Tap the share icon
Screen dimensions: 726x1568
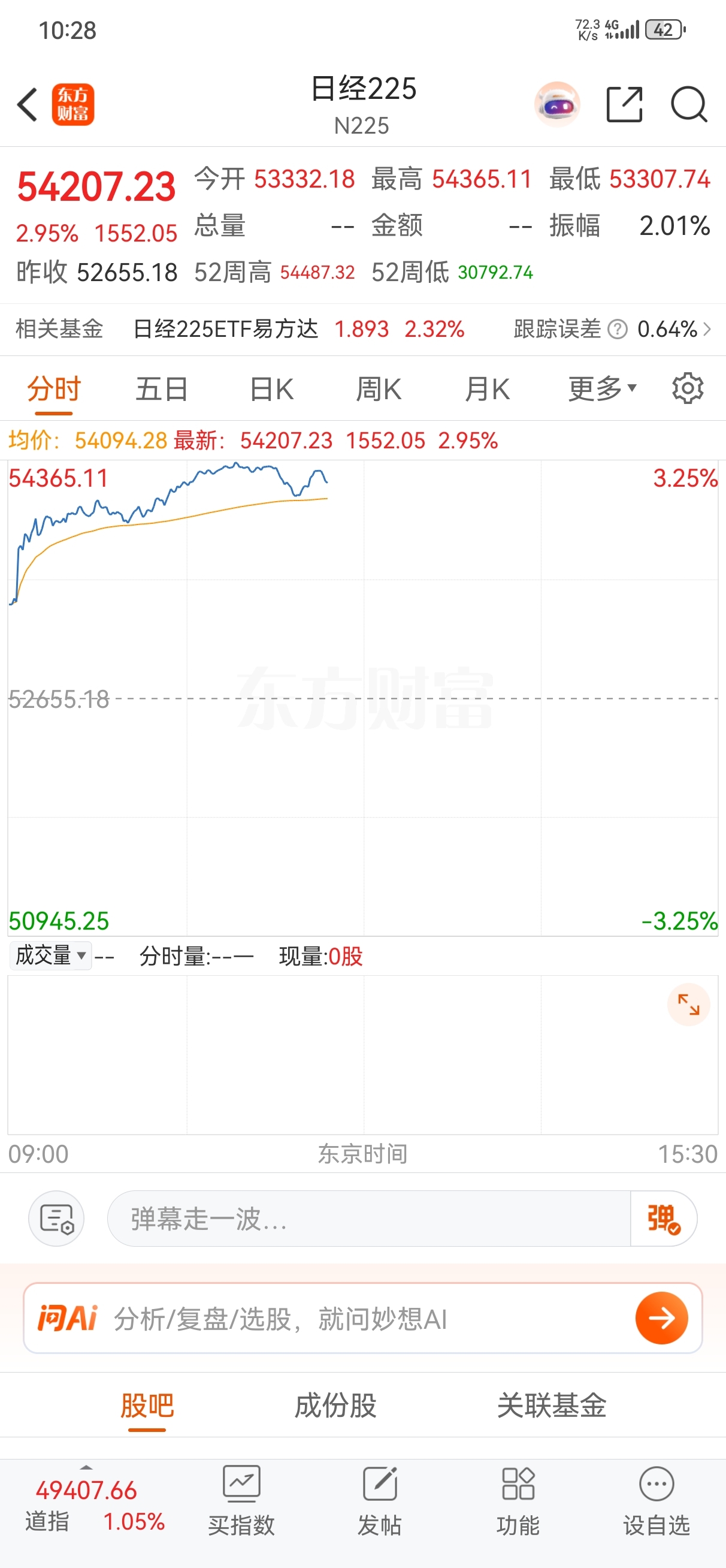tap(624, 105)
